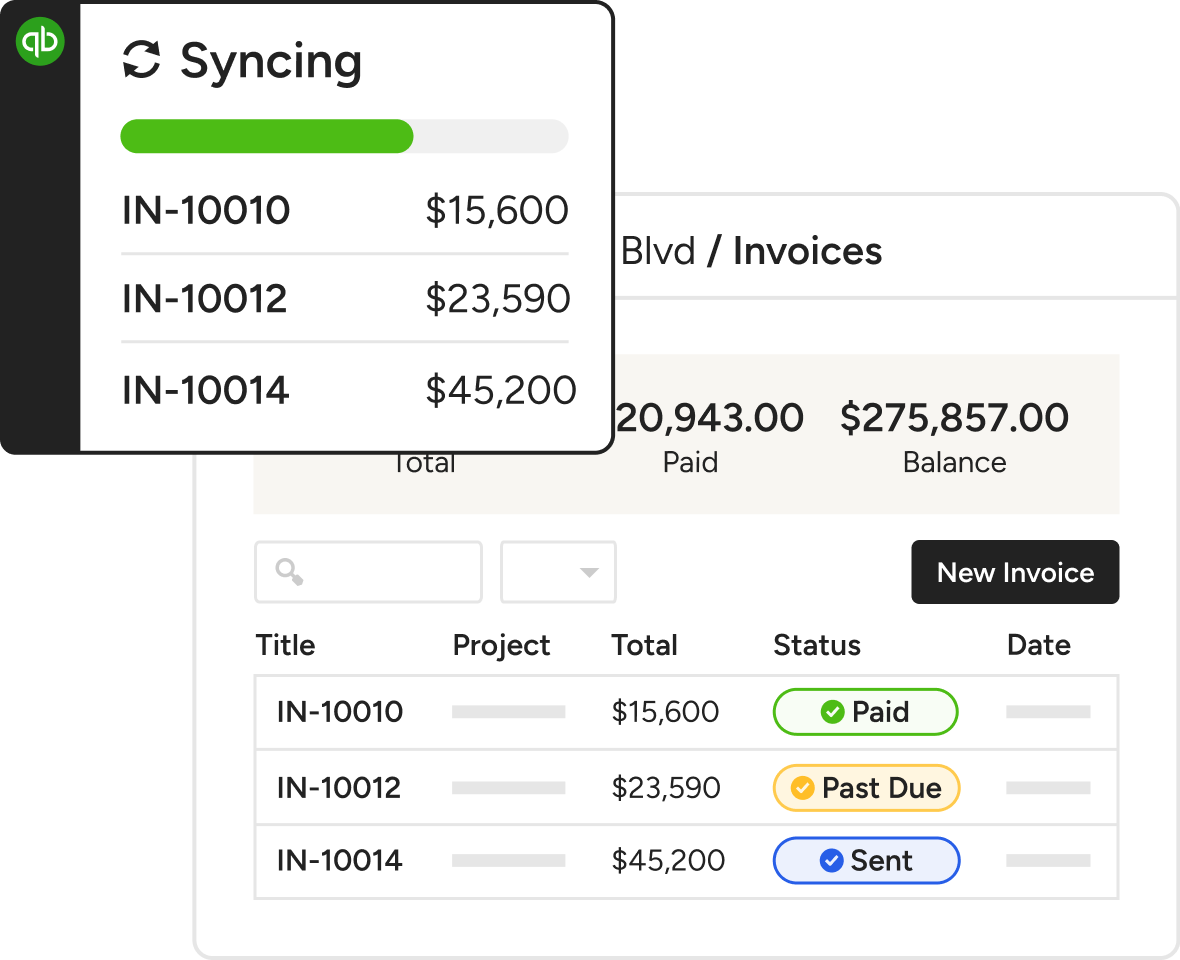1180x960 pixels.
Task: Sort by the Date column header
Action: click(1038, 646)
